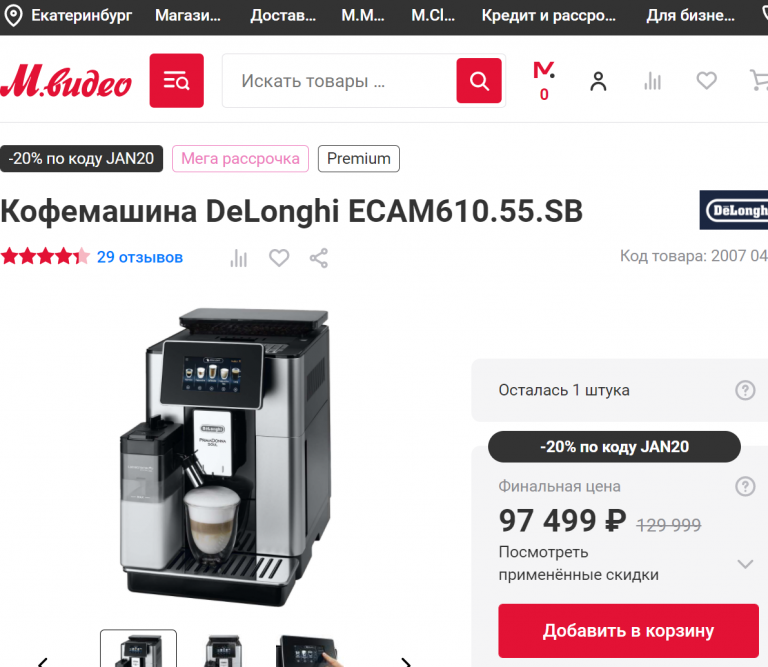Open the M bonus points icon
Image resolution: width=768 pixels, height=667 pixels.
[544, 81]
